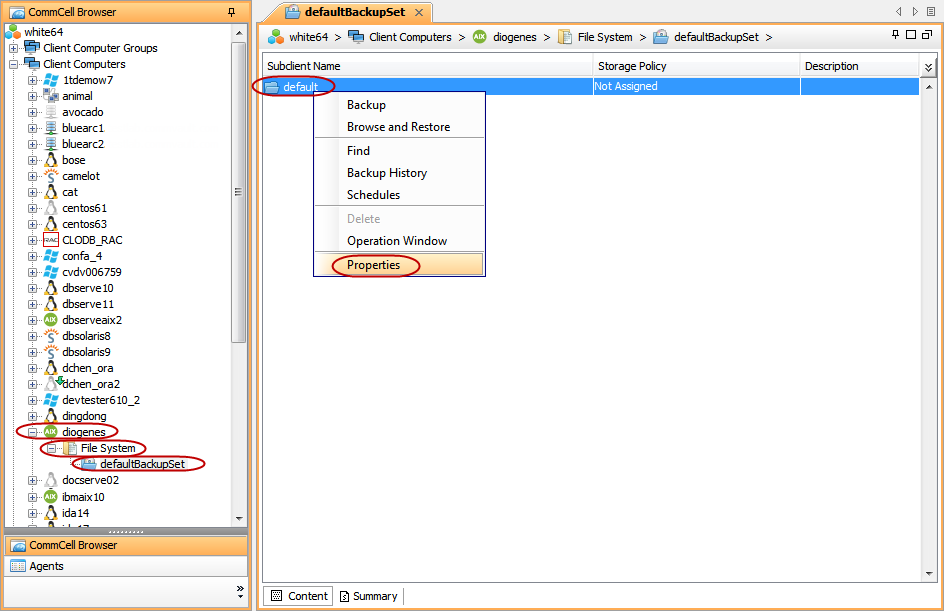
Task: Click the ibmaix10 AIX icon
Action: point(51,497)
